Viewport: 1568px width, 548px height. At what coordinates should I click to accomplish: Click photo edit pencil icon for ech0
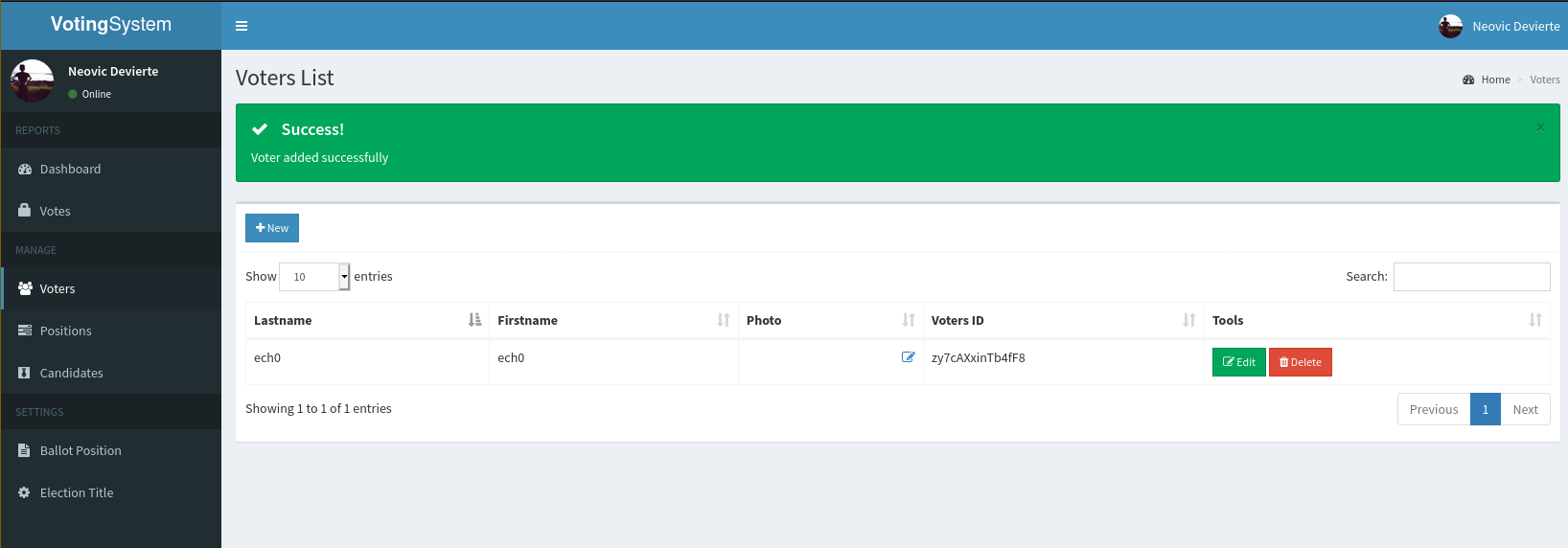908,357
